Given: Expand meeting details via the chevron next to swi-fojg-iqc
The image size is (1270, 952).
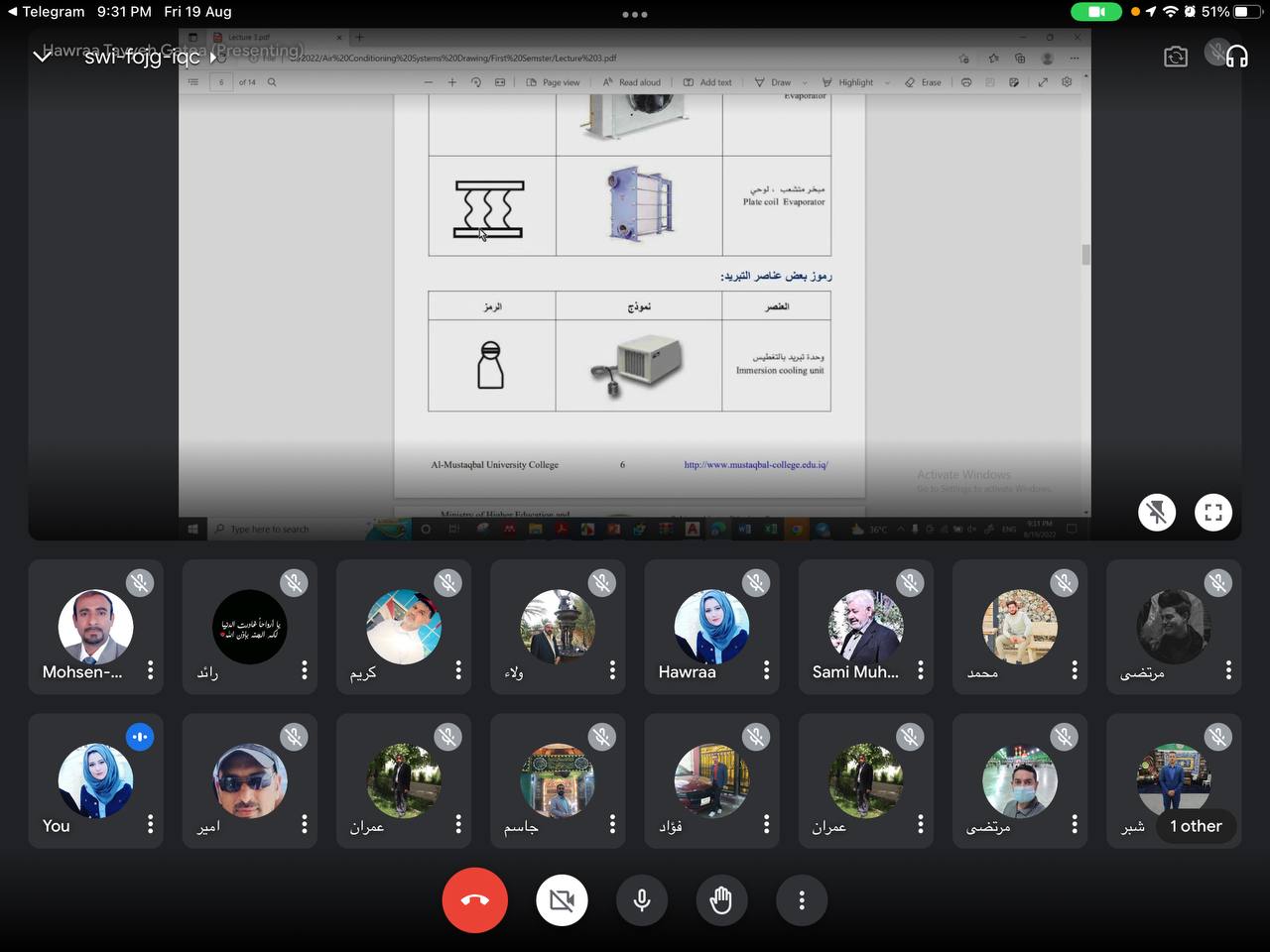Looking at the screenshot, I should [42, 57].
